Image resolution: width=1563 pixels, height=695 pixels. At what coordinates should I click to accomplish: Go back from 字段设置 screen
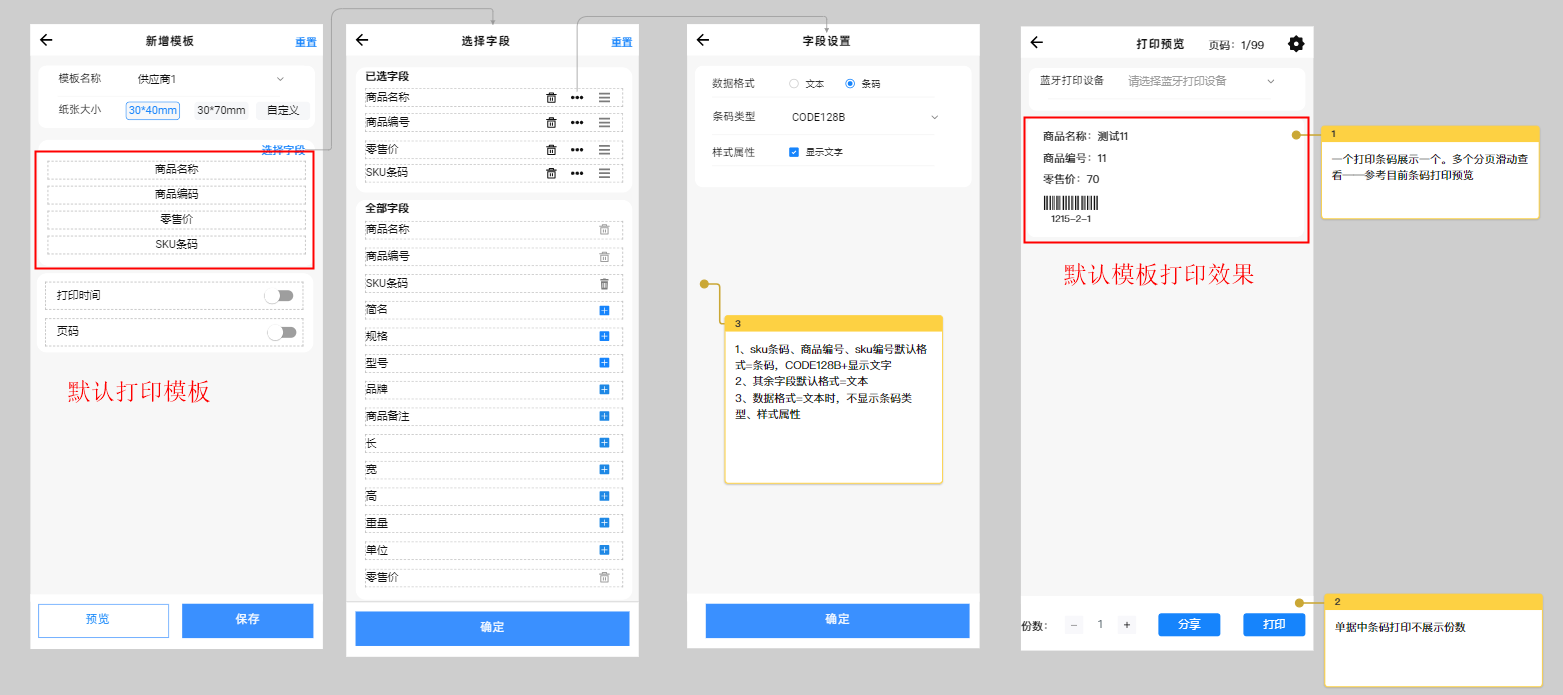pyautogui.click(x=703, y=40)
